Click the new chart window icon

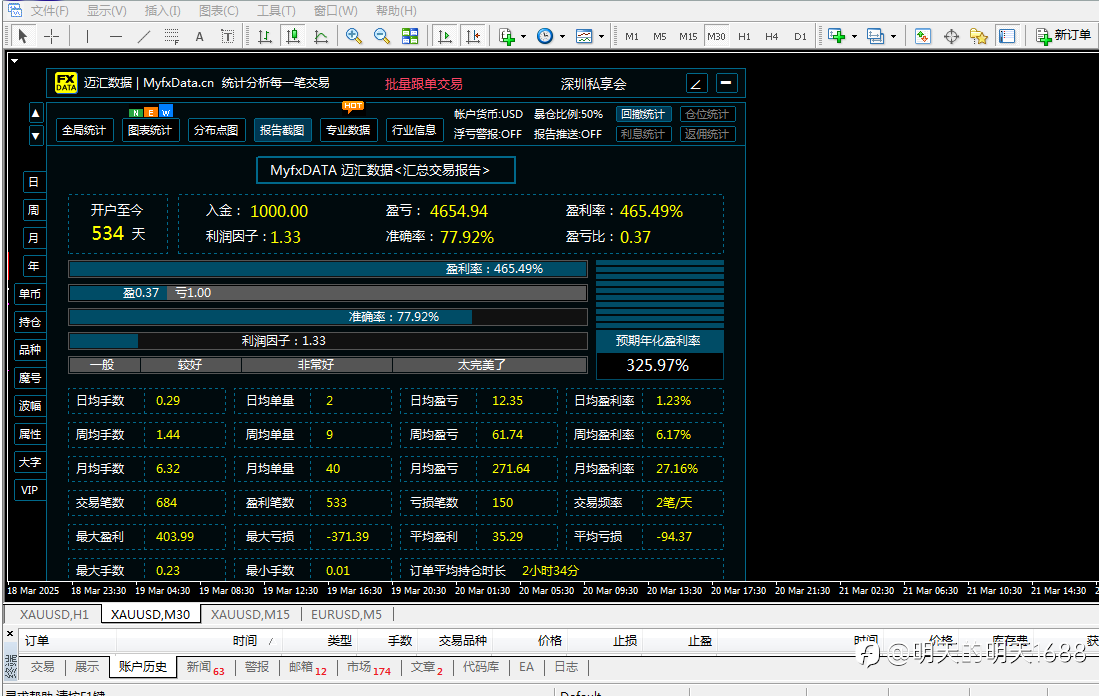836,36
